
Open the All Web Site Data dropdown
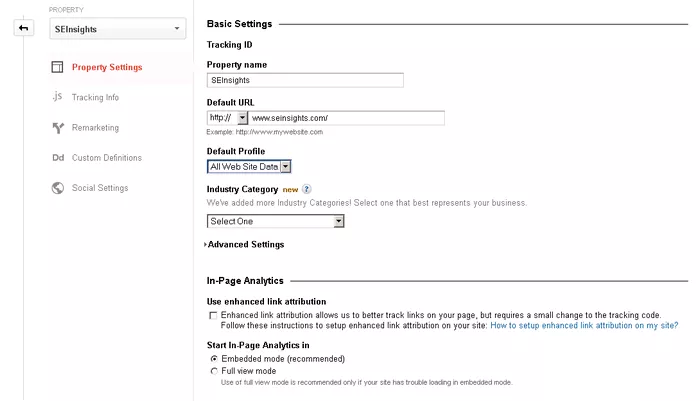tap(249, 167)
